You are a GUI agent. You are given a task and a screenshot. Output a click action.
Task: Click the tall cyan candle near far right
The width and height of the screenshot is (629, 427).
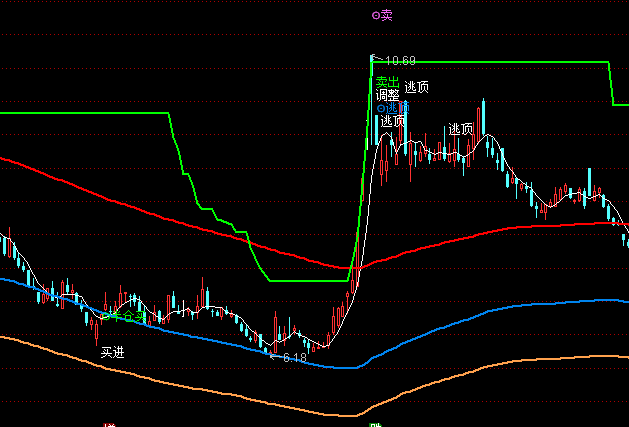tap(590, 185)
